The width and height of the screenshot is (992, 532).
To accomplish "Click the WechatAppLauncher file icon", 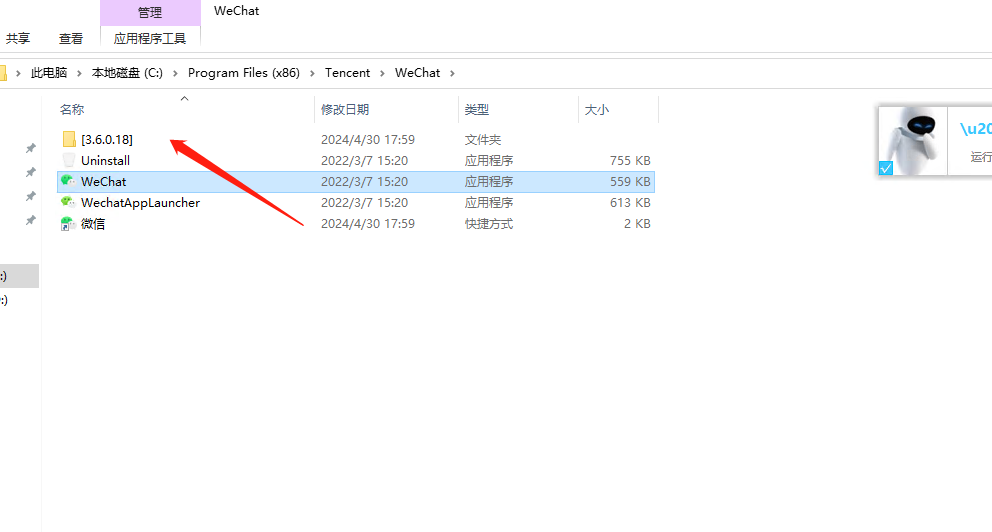I will pos(69,202).
